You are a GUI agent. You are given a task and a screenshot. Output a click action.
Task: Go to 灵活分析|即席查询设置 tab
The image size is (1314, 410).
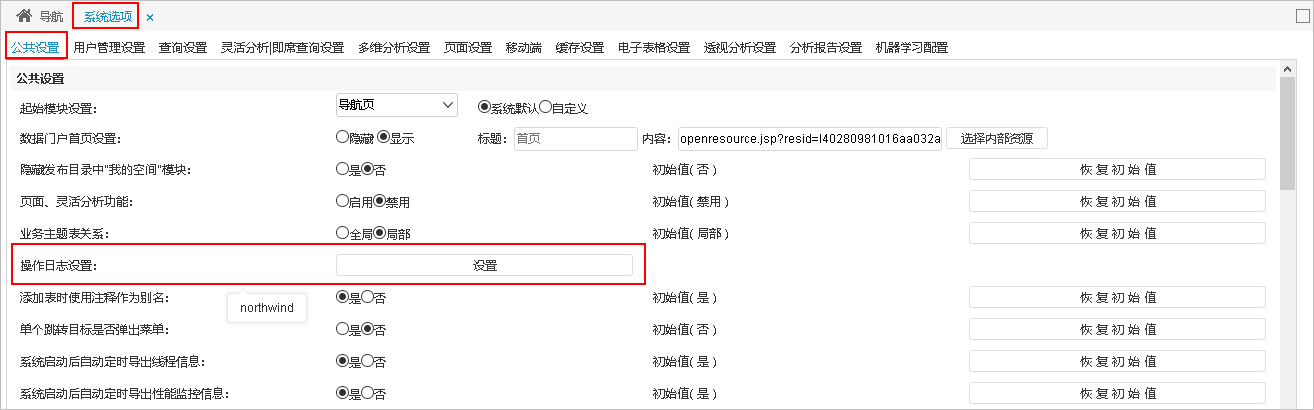(x=282, y=47)
